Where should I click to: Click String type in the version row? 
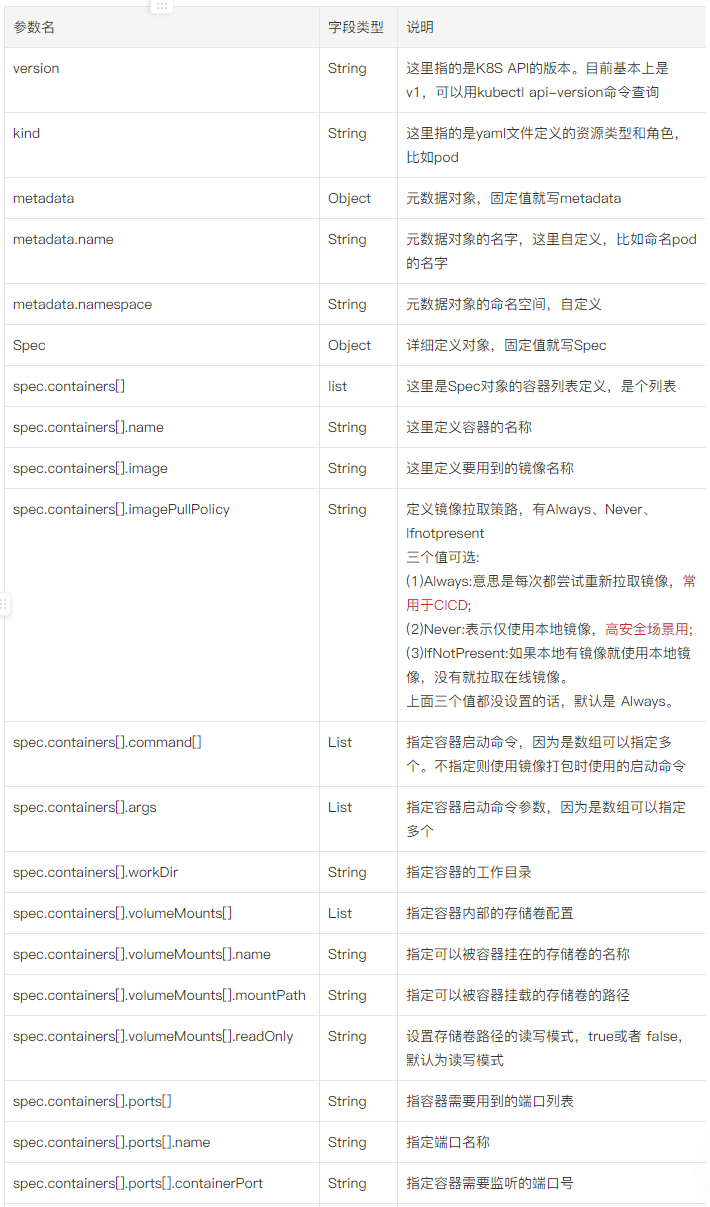347,69
